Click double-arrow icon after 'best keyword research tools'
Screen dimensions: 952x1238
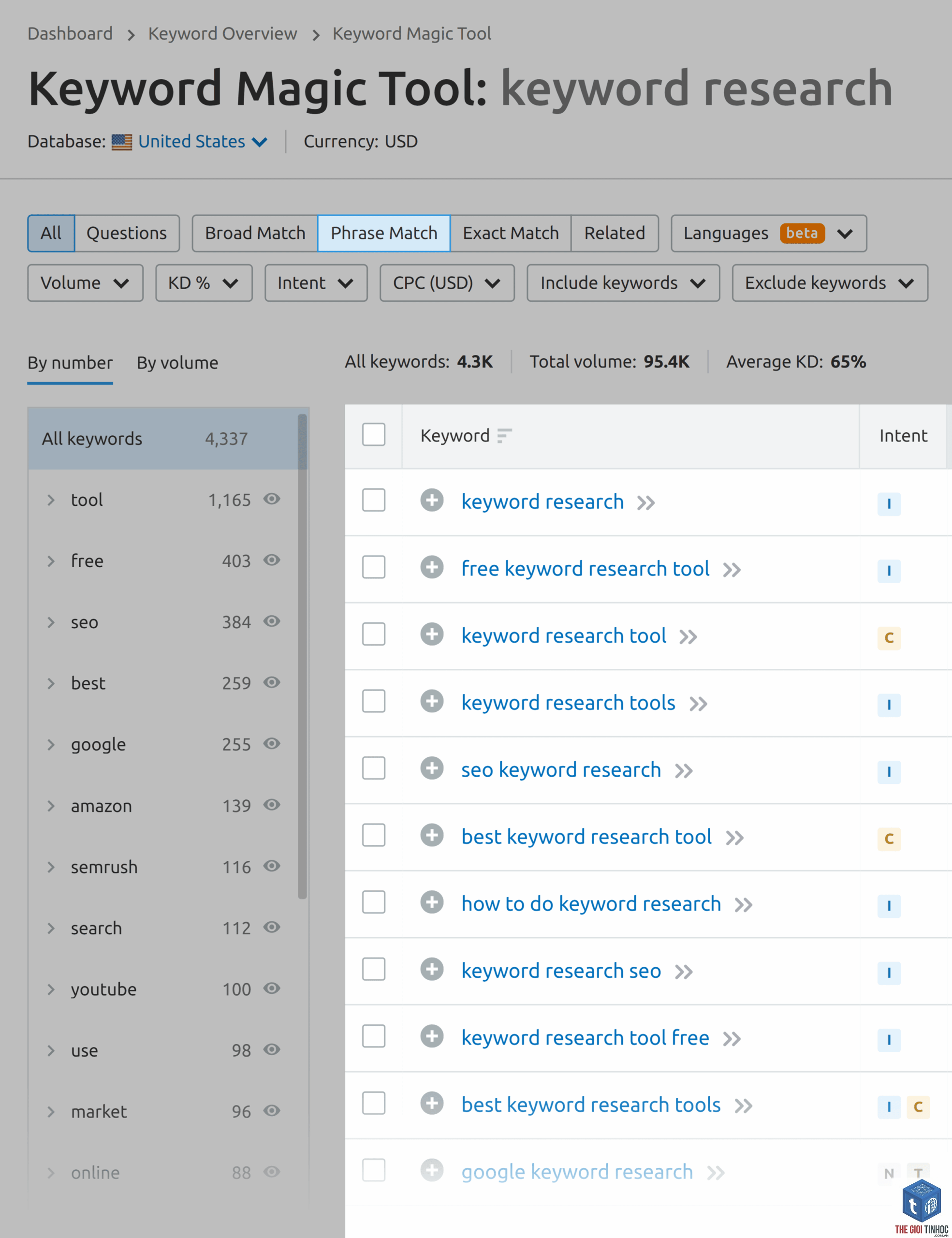coord(744,1106)
